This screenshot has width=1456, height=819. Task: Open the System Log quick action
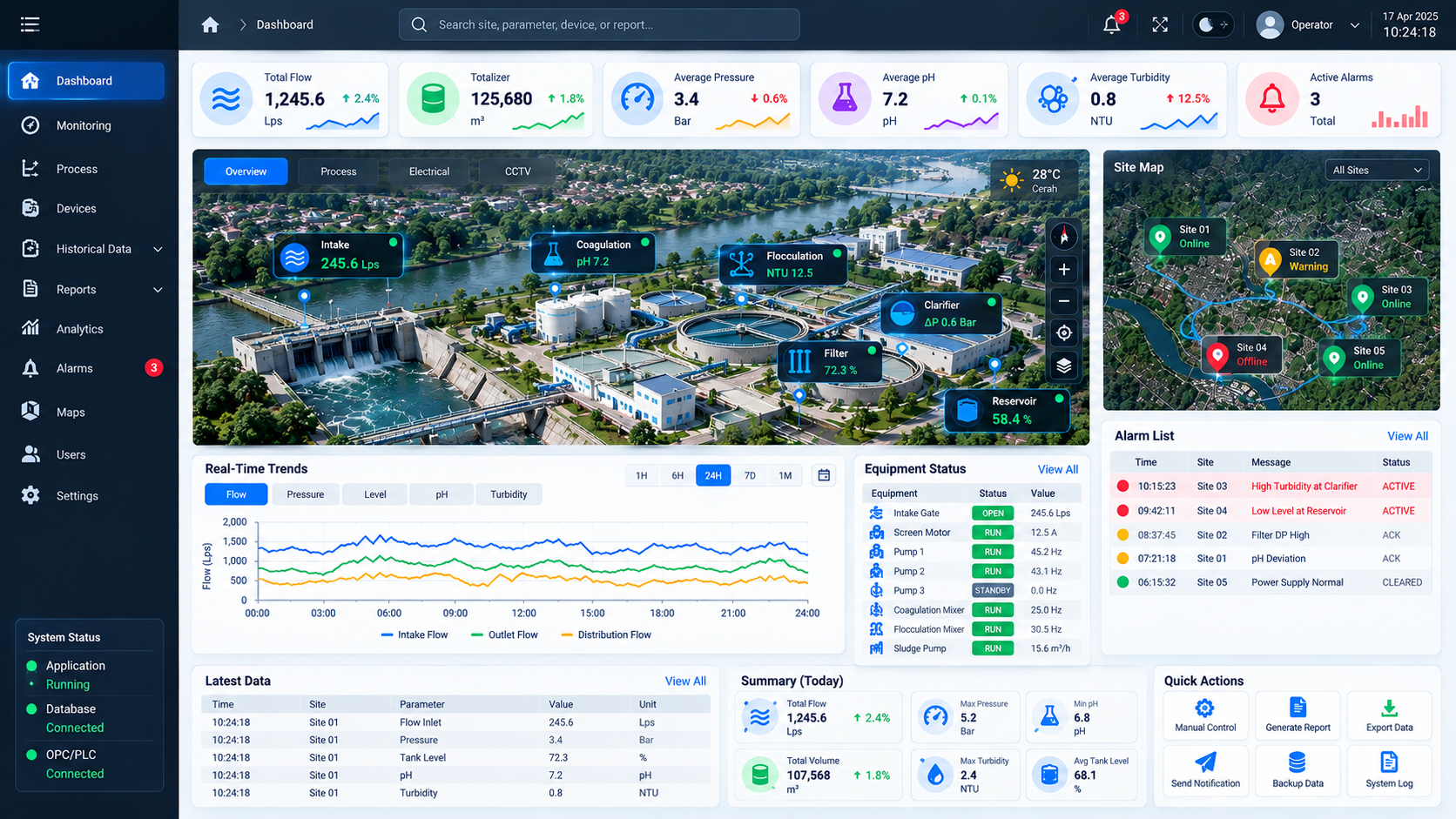click(1389, 770)
